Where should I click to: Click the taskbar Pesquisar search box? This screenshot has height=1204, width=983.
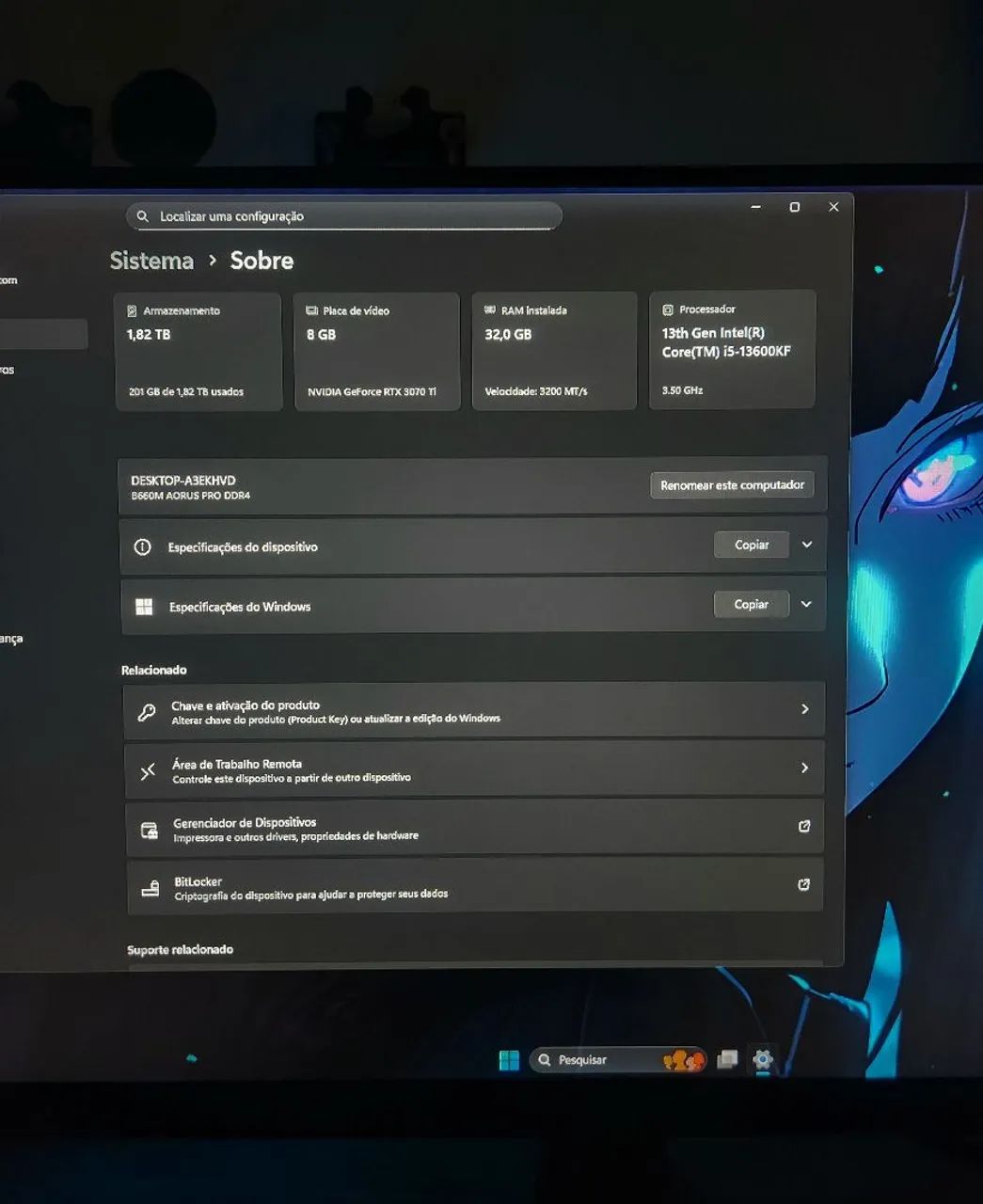coord(617,1060)
